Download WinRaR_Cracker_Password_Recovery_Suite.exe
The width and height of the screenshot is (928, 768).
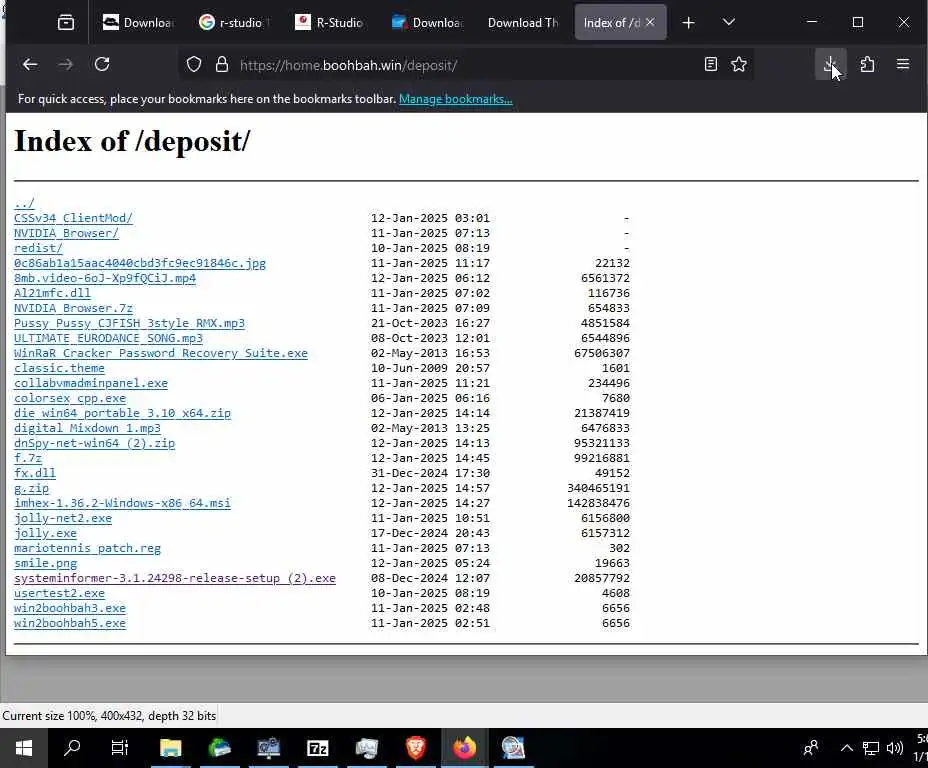[x=161, y=353]
